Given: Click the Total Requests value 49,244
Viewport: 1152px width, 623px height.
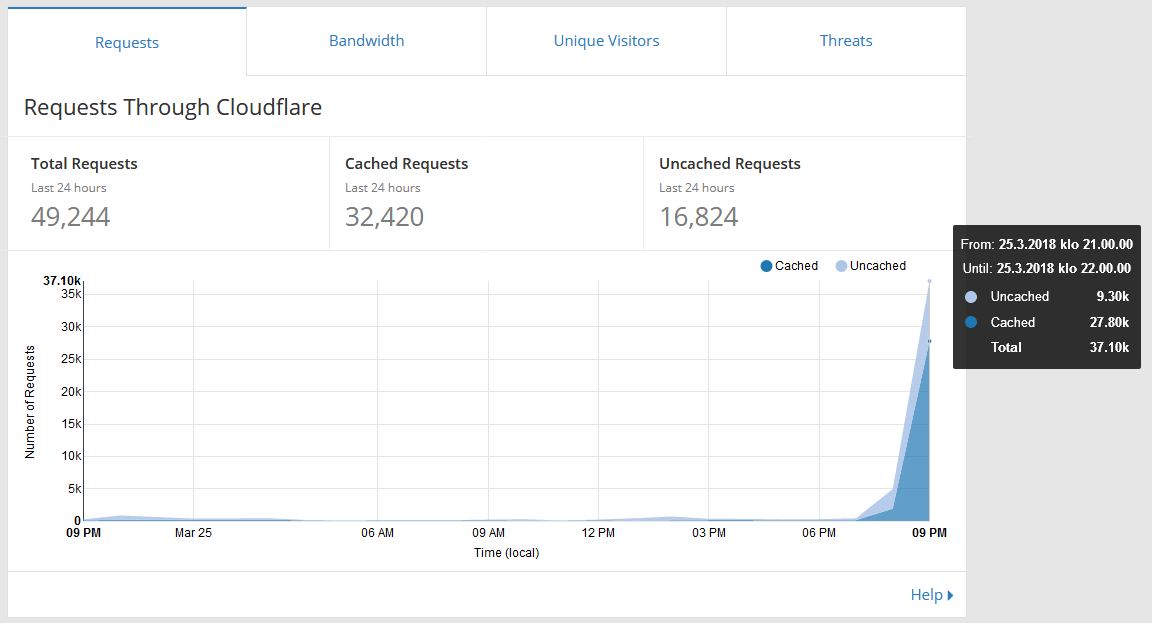Looking at the screenshot, I should click(71, 217).
